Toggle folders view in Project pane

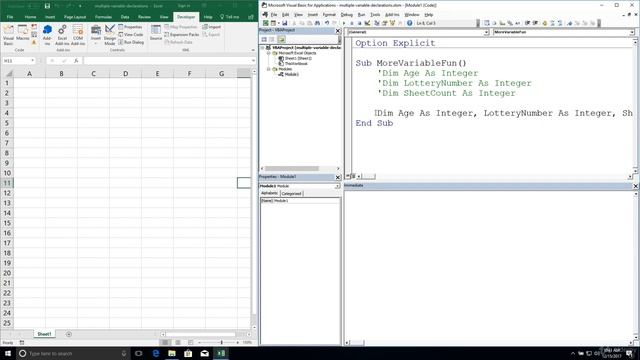[x=281, y=39]
